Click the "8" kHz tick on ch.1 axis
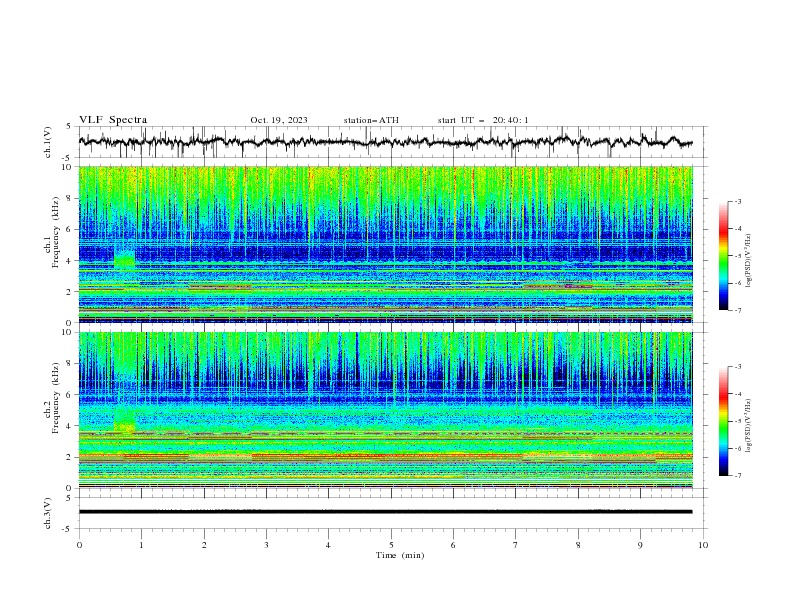The height and width of the screenshot is (612, 792). pos(70,198)
